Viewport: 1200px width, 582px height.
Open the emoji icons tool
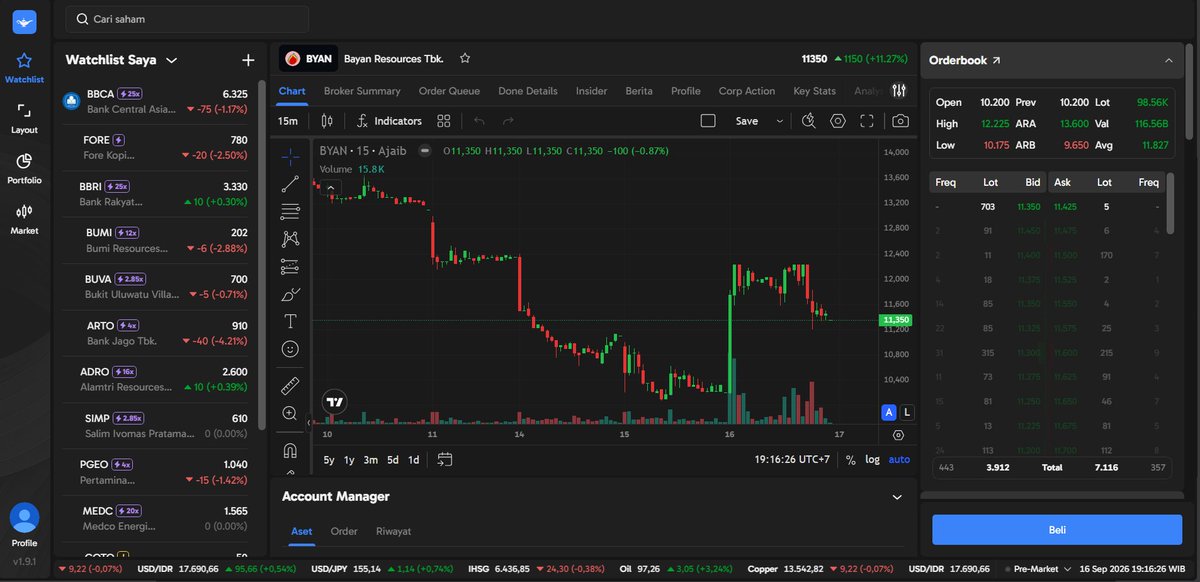tap(290, 349)
